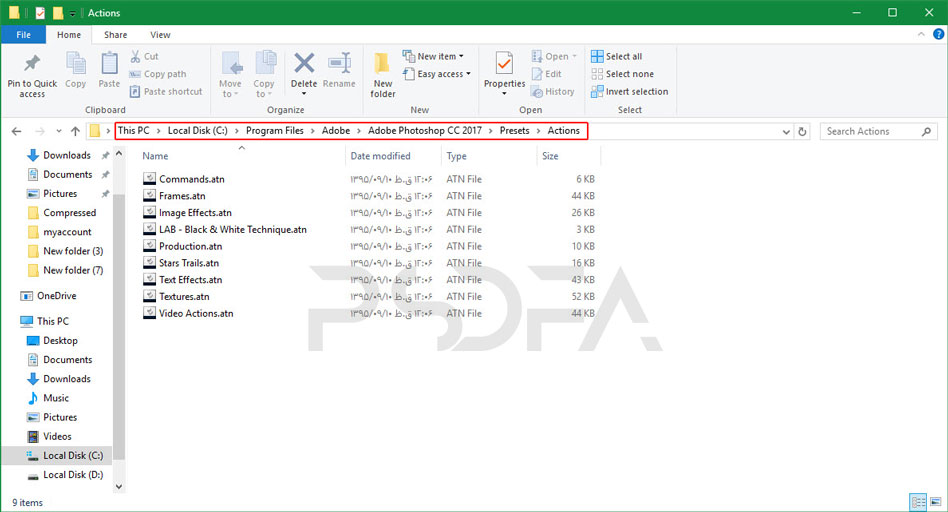Open Customize Quick Access Toolbar arrow
The height and width of the screenshot is (512, 948).
(73, 13)
